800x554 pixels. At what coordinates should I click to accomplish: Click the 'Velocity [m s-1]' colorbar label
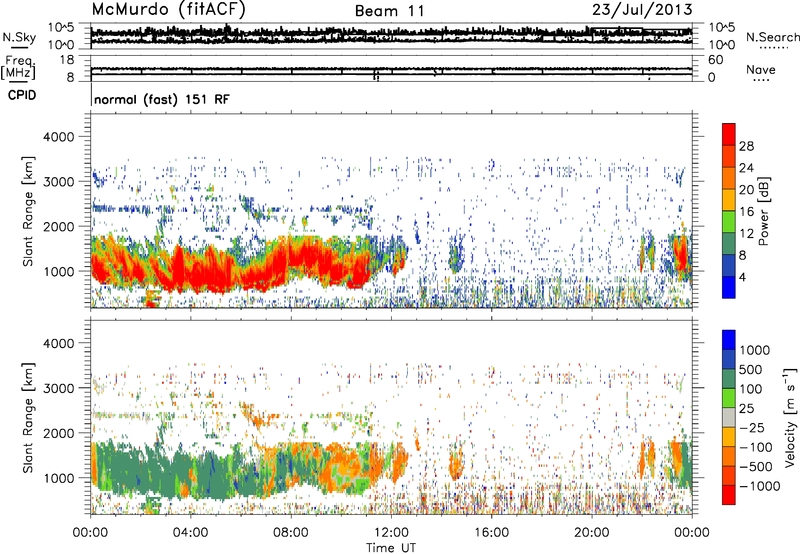(790, 417)
